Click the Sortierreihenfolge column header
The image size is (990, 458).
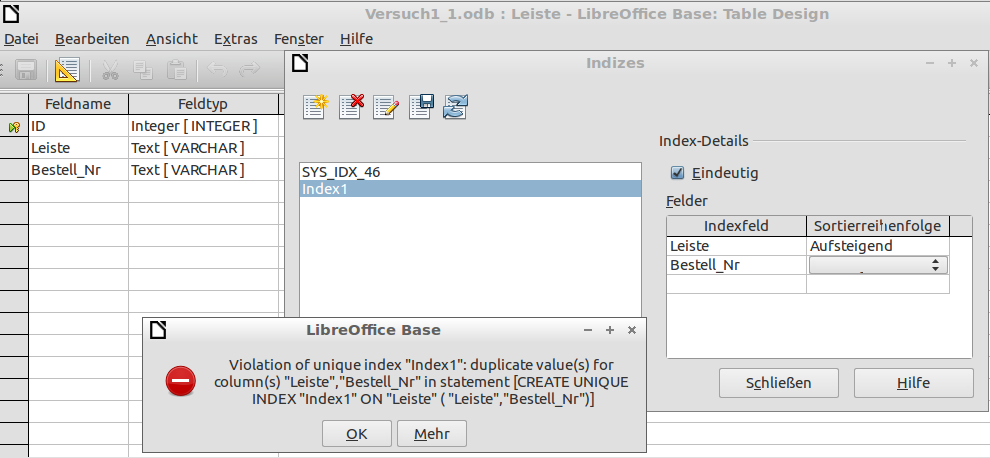tap(878, 226)
